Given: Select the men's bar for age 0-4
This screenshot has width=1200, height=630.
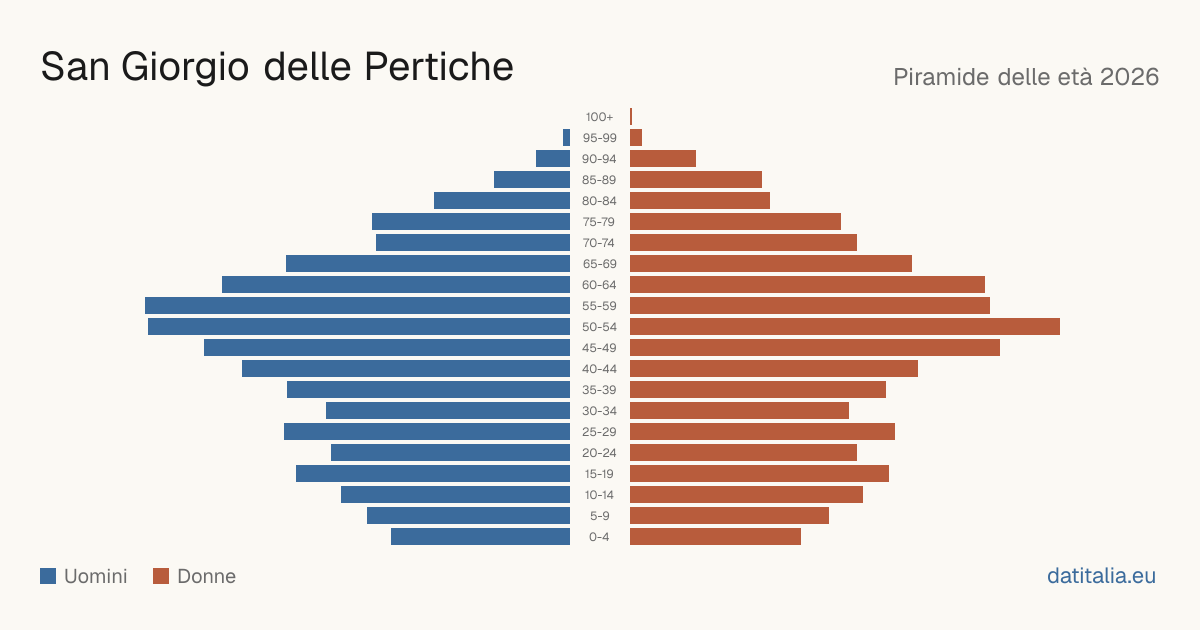Looking at the screenshot, I should (x=480, y=536).
